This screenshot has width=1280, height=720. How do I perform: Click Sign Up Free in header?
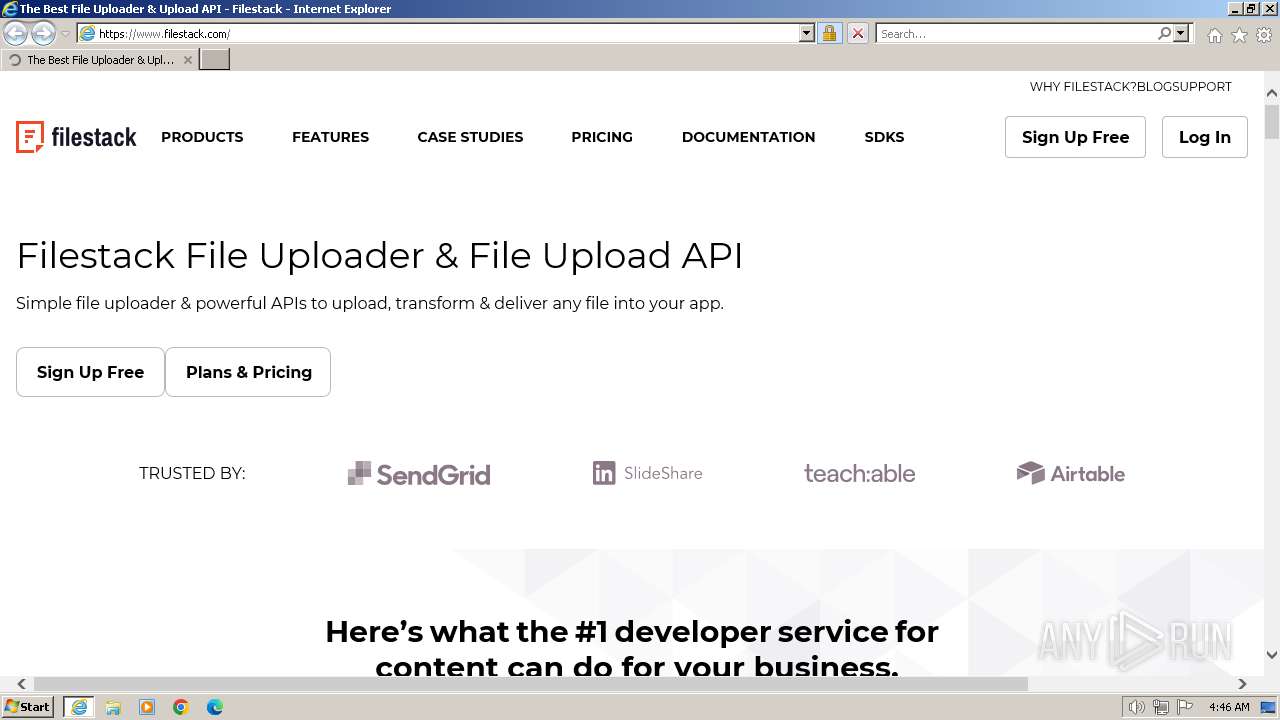[x=1075, y=137]
